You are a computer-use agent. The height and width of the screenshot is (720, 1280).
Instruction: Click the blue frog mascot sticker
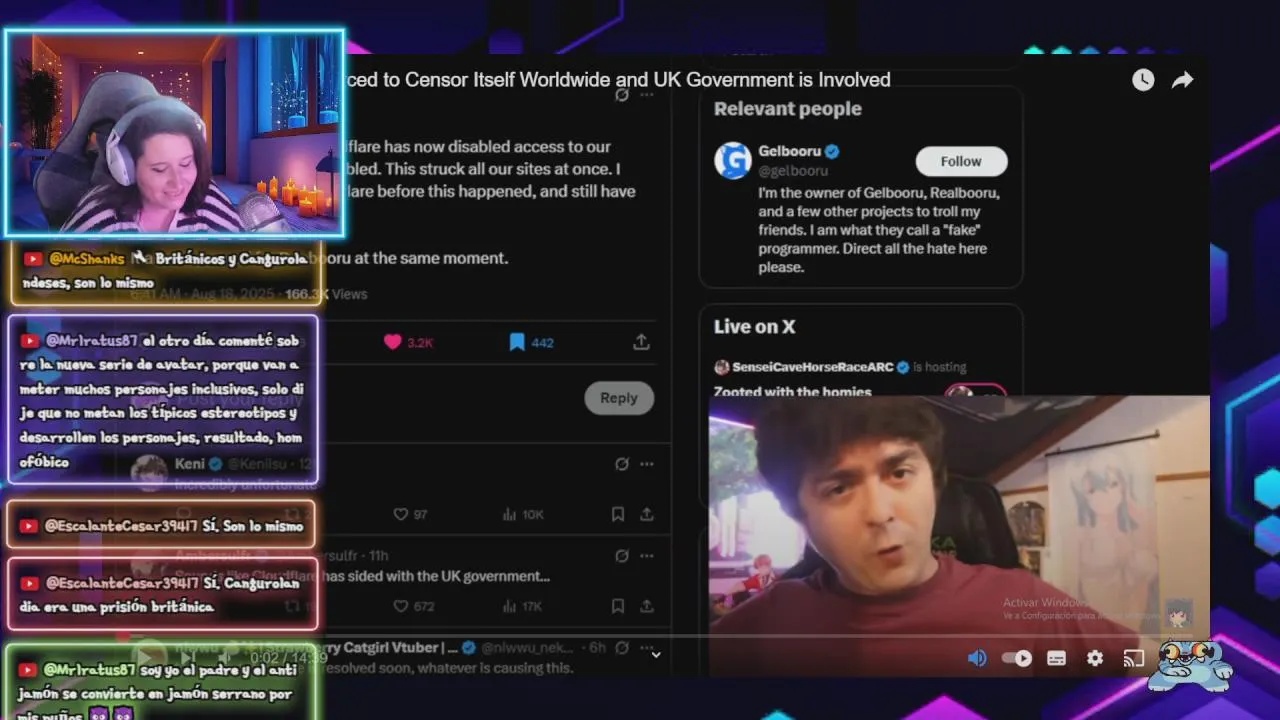coord(1189,665)
